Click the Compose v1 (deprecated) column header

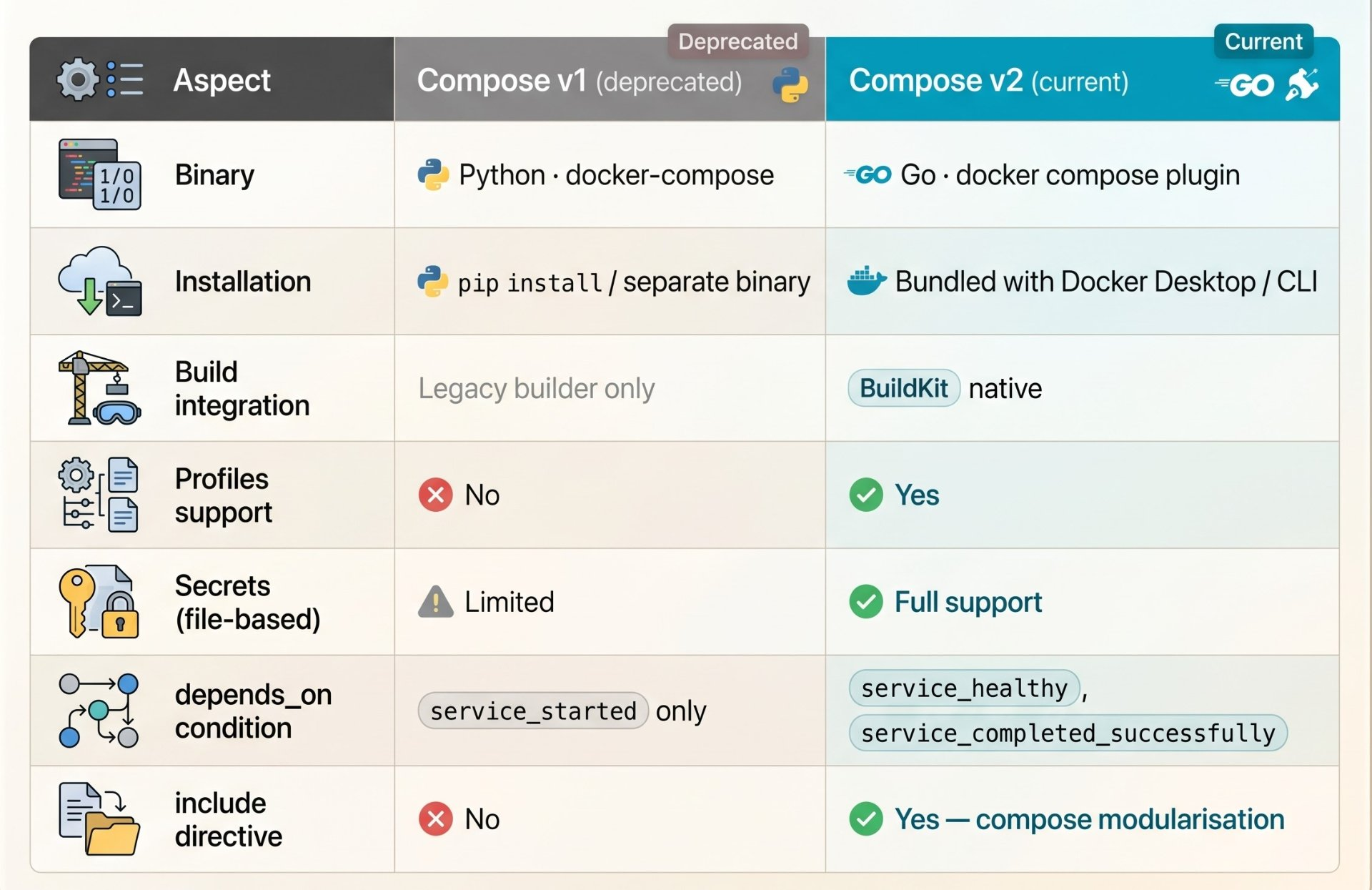610,79
